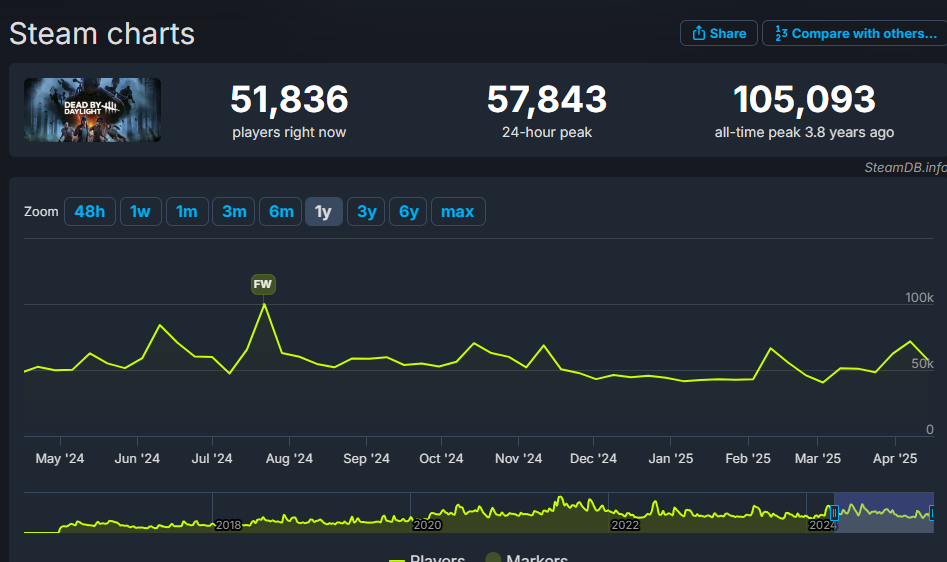This screenshot has width=947, height=562.
Task: Set zoom to 6m
Action: 281,211
